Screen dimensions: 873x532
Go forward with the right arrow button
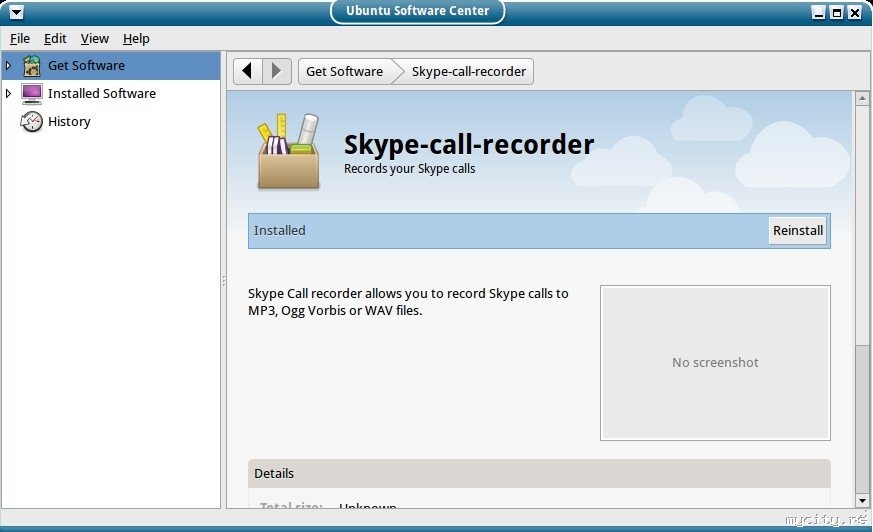tap(277, 71)
